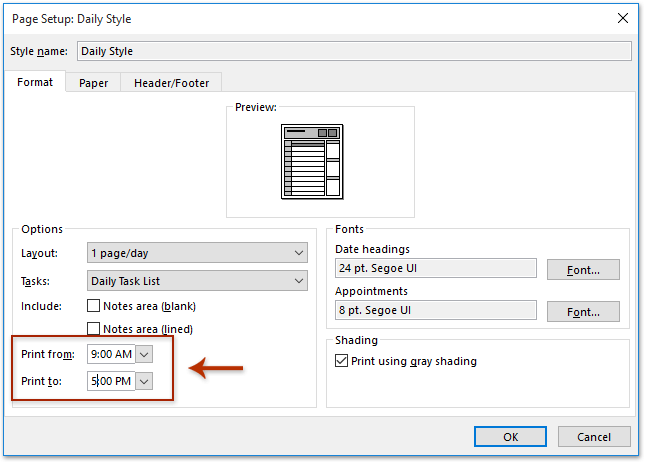
Task: Open Font dialog for Date headings
Action: coord(583,270)
